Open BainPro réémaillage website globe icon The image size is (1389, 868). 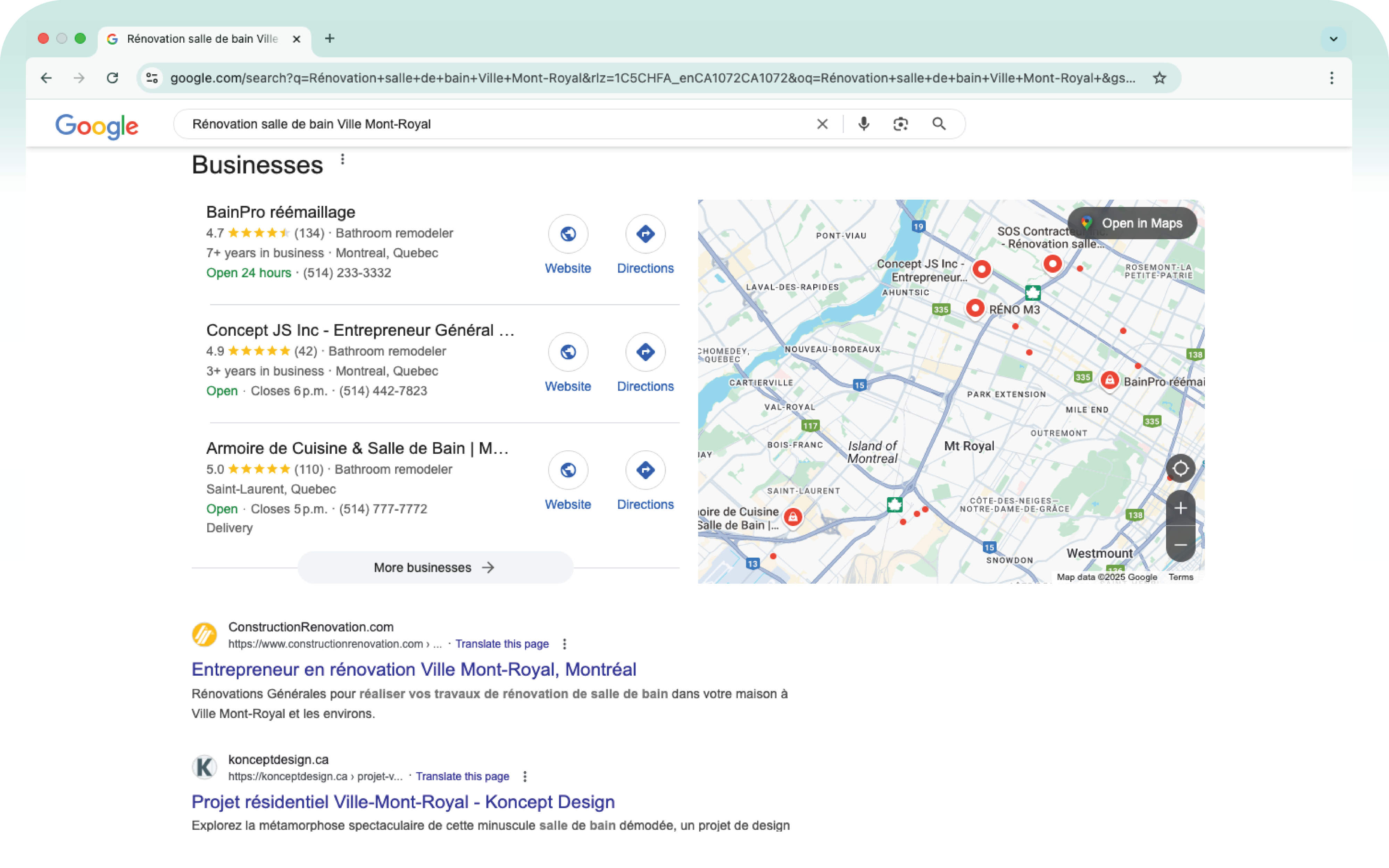click(x=568, y=234)
